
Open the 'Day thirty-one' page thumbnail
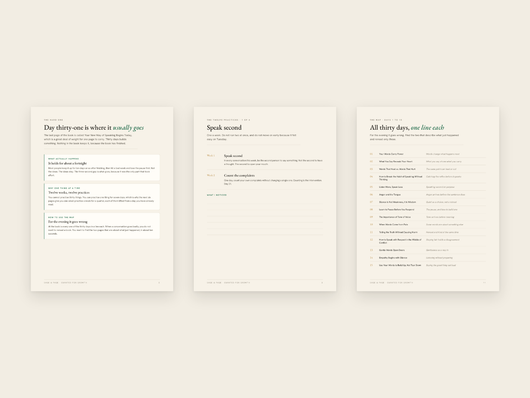pos(102,199)
